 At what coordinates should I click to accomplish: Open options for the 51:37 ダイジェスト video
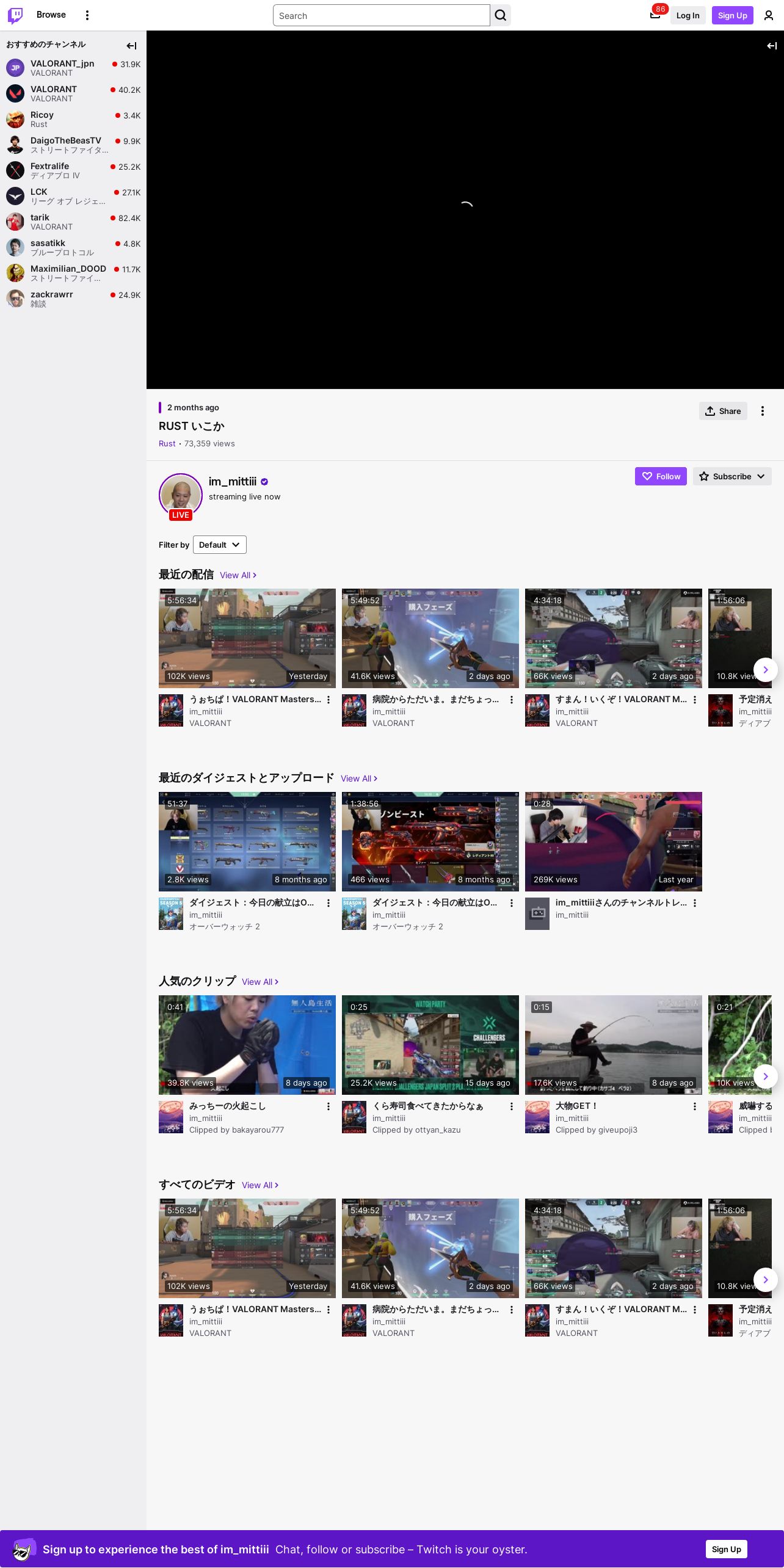(x=328, y=903)
